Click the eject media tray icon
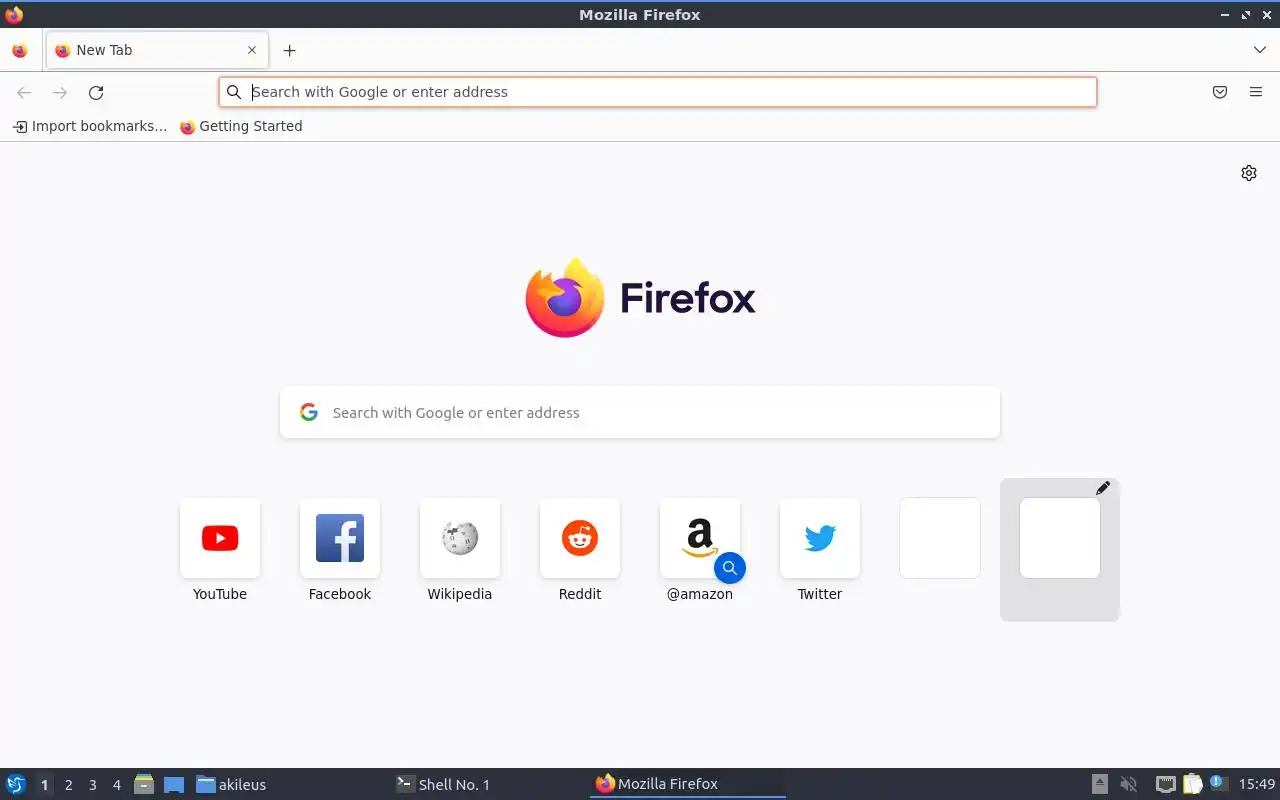 [x=1099, y=784]
